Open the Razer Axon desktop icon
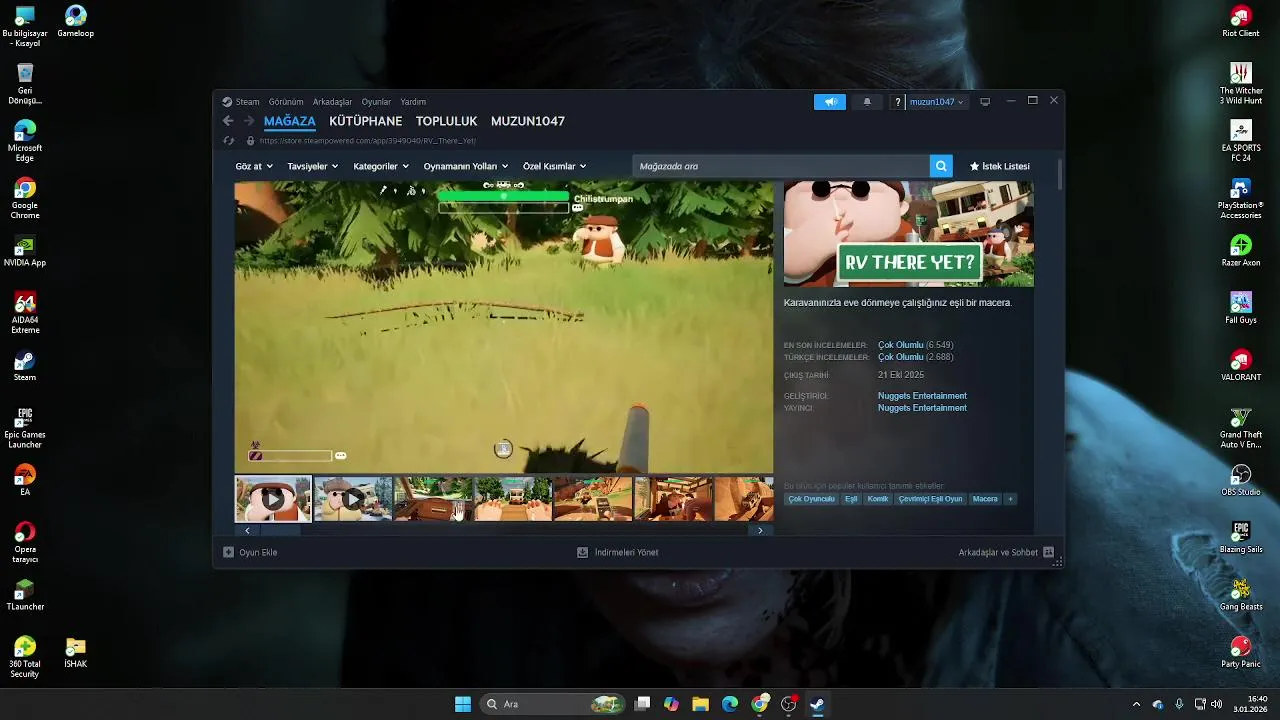 (1241, 251)
